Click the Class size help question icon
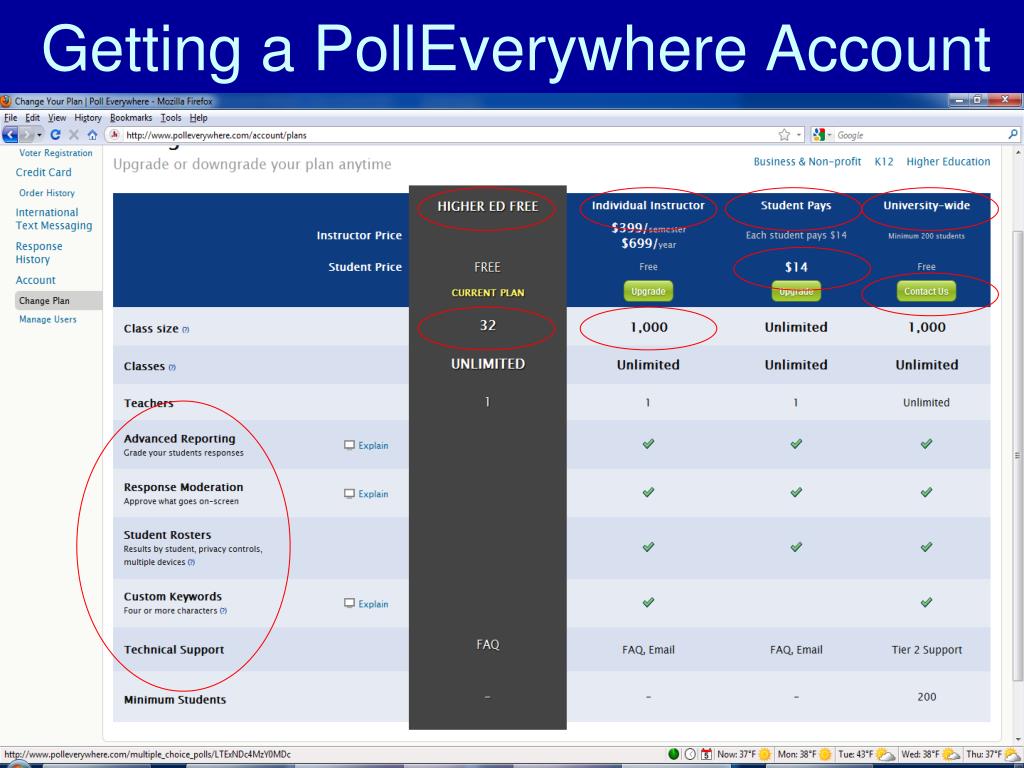This screenshot has height=768, width=1024. 185,330
